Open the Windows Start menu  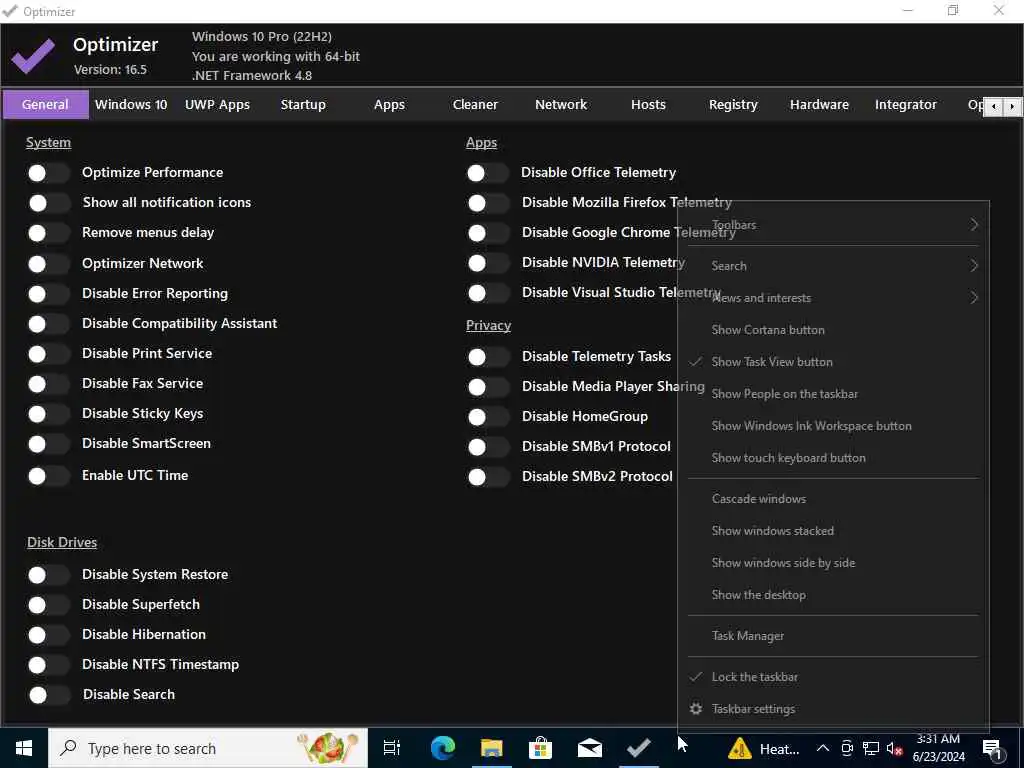(x=24, y=748)
